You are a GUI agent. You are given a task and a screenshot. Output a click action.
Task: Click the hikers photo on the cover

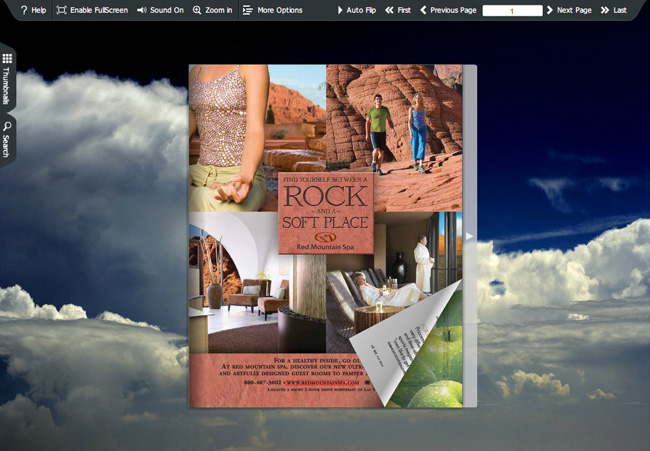(x=394, y=138)
